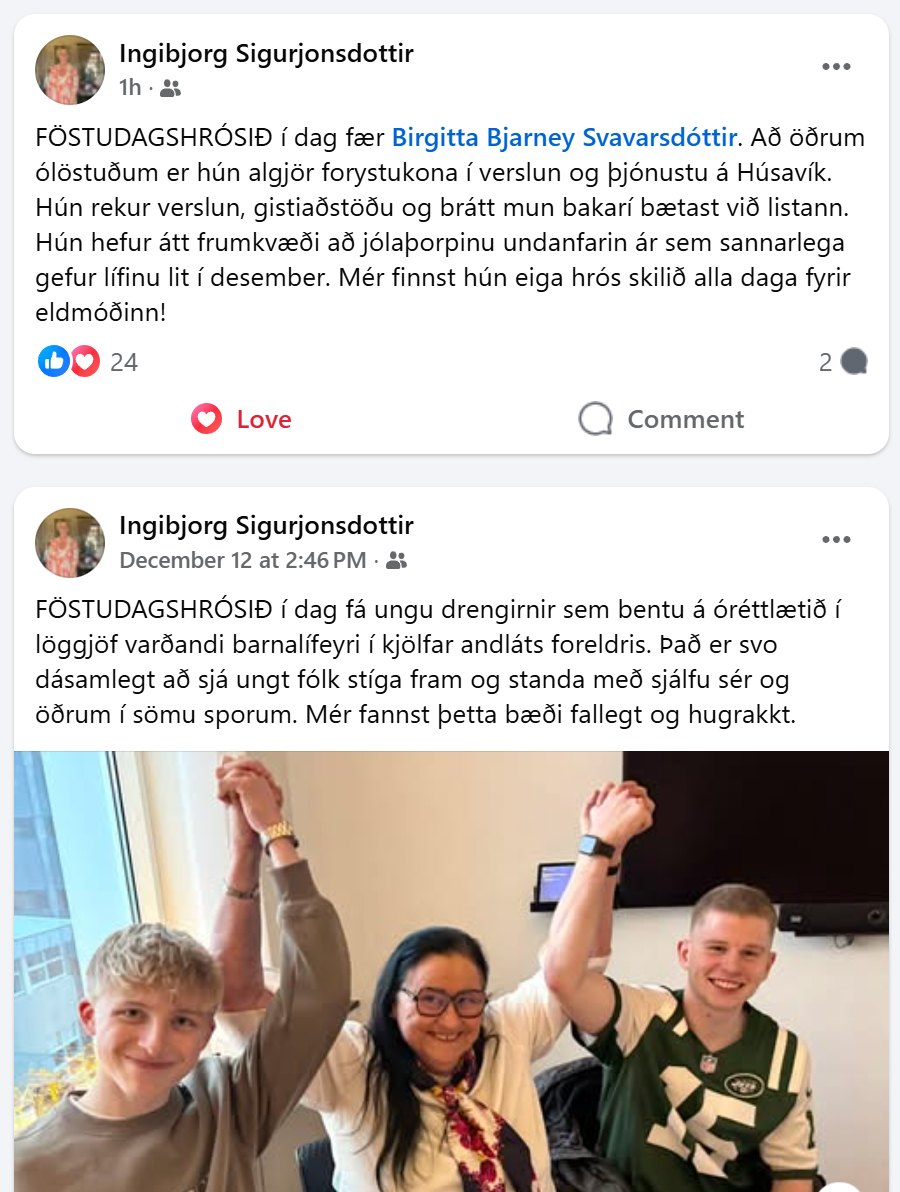Screen dimensions: 900x1192
Task: Open tagged profile Birgitta Bjarney Svavarsdóttir
Action: [x=565, y=138]
